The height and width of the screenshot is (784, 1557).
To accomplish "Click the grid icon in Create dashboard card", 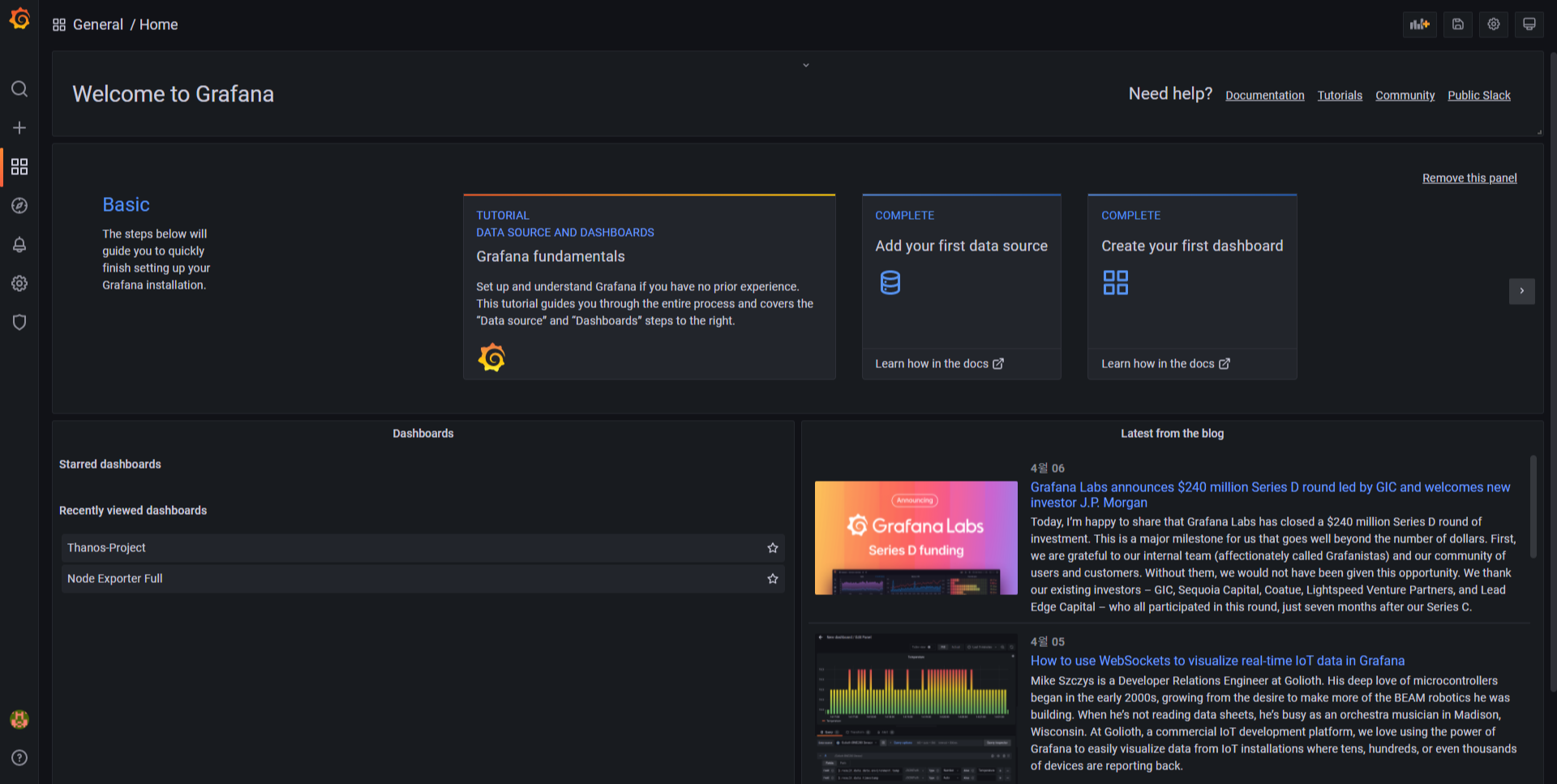I will (1116, 282).
